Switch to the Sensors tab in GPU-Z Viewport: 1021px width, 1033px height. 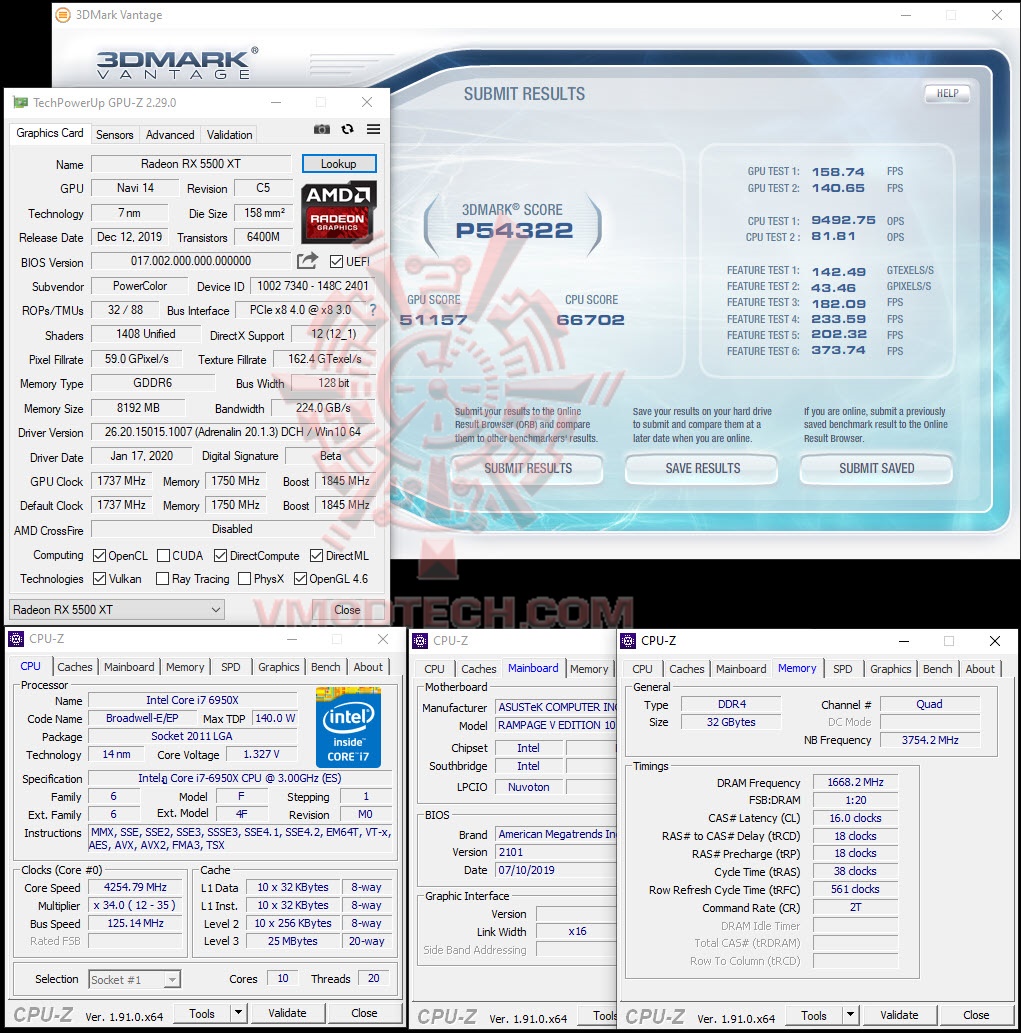[114, 134]
